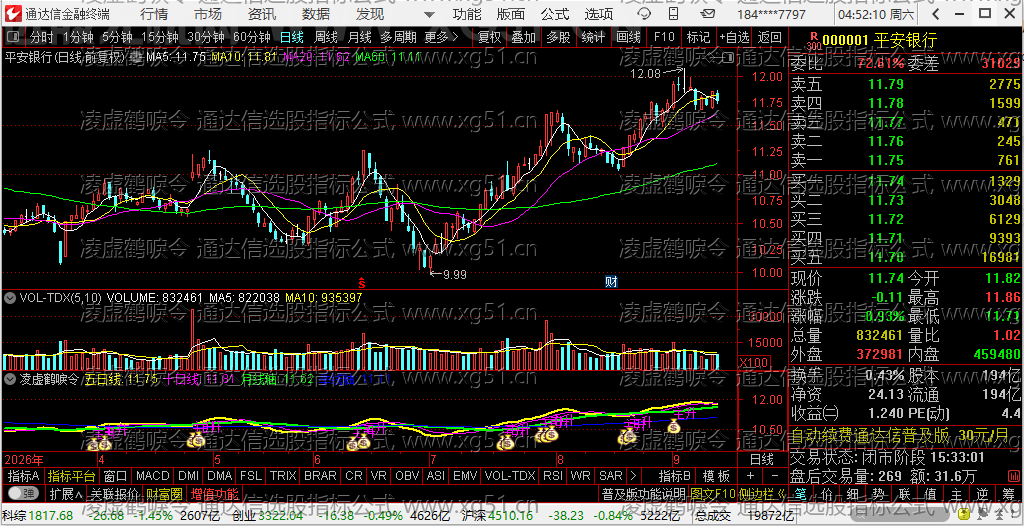Expand the 扩展 panel button
Viewport: 1024px width, 526px height.
pyautogui.click(x=65, y=492)
